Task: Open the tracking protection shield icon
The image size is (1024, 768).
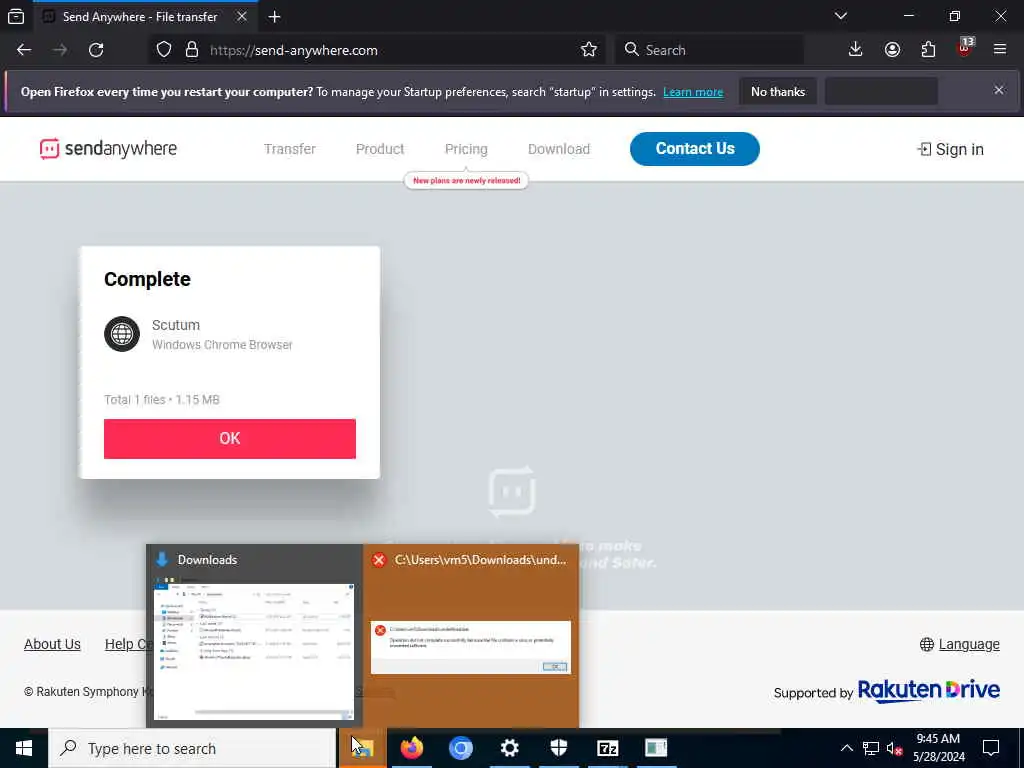Action: click(164, 50)
